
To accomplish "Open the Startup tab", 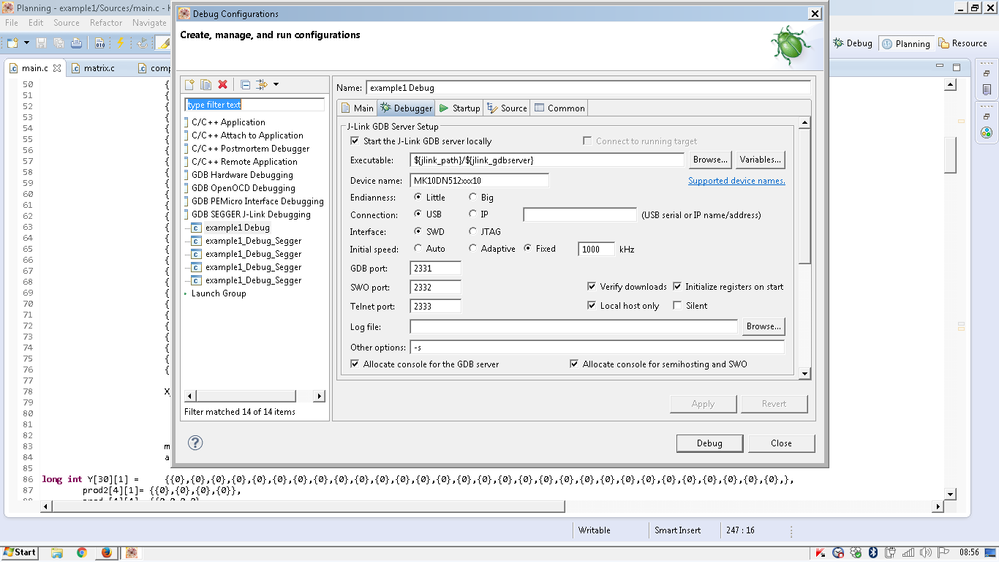I will tap(459, 108).
